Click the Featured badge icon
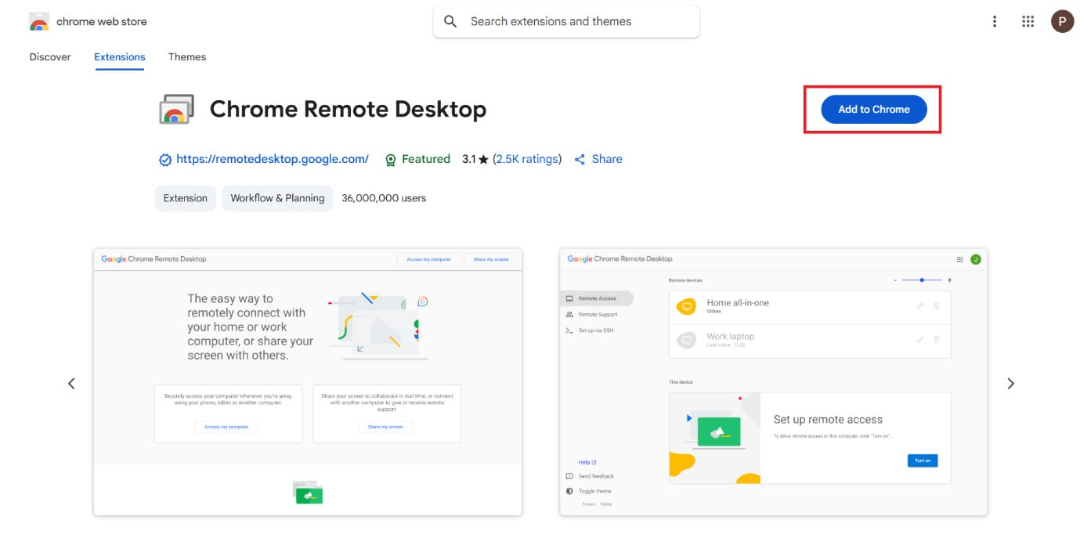 point(391,160)
